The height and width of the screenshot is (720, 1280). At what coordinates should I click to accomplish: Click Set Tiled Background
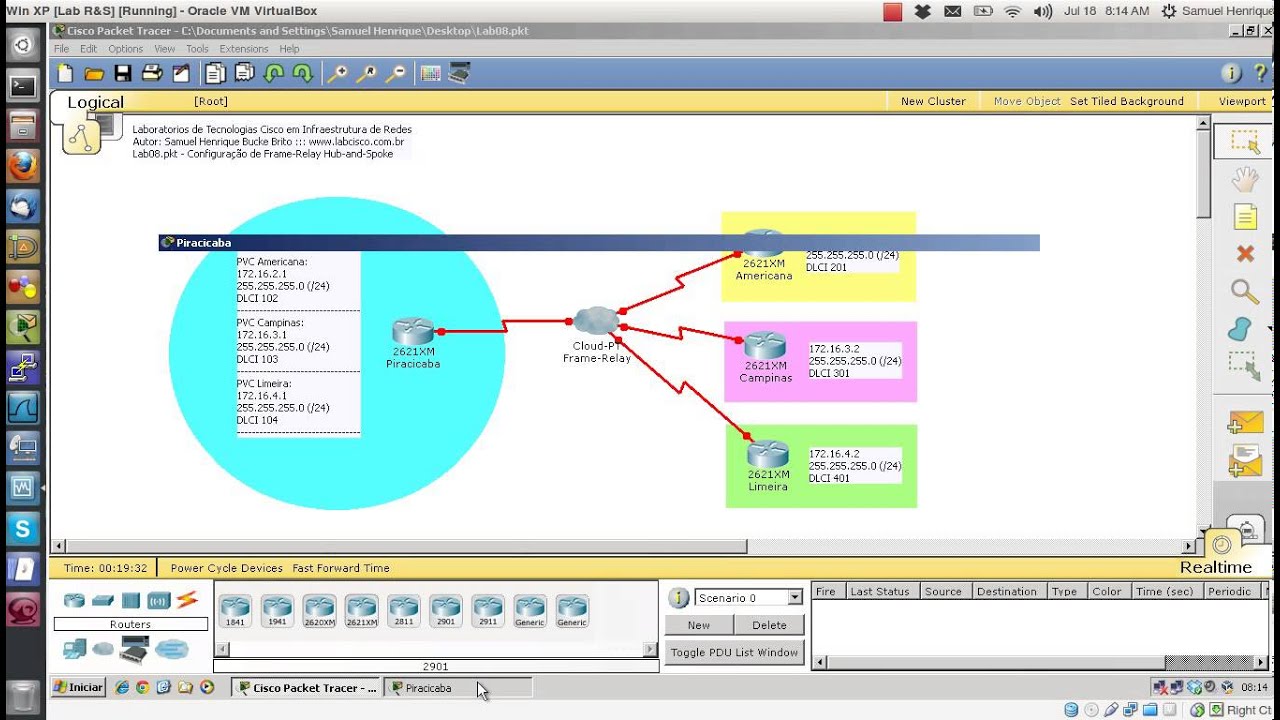1127,101
